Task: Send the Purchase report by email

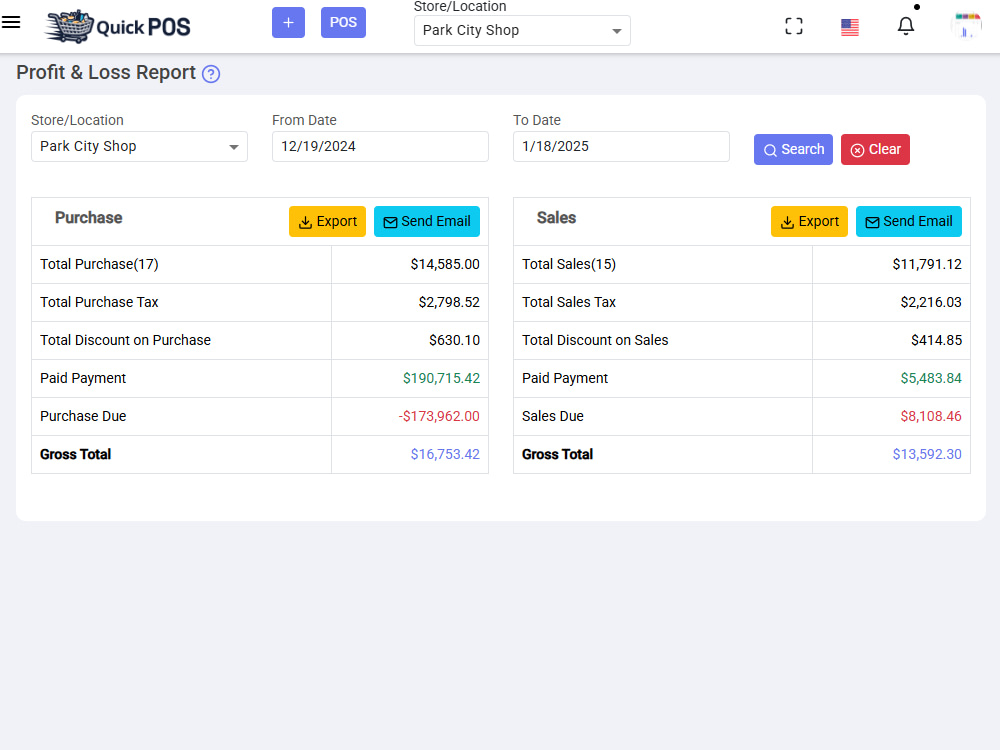Action: coord(427,221)
